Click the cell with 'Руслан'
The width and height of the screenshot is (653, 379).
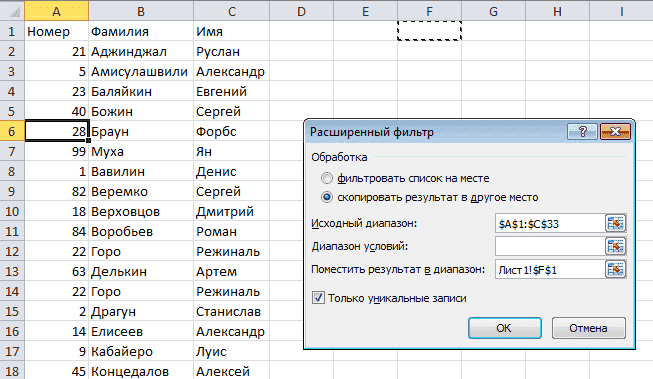coord(232,51)
